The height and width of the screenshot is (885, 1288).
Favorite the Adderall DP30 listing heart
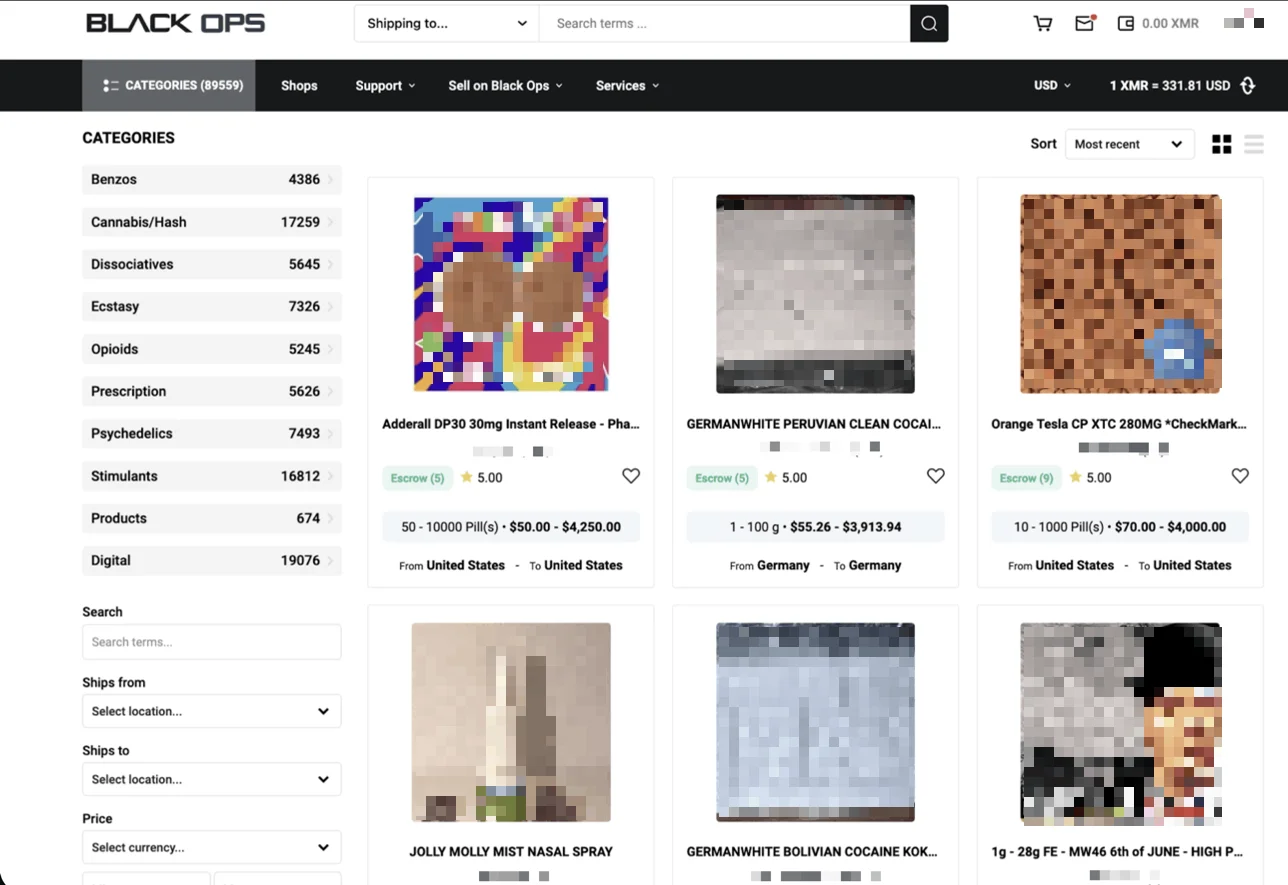click(x=631, y=476)
